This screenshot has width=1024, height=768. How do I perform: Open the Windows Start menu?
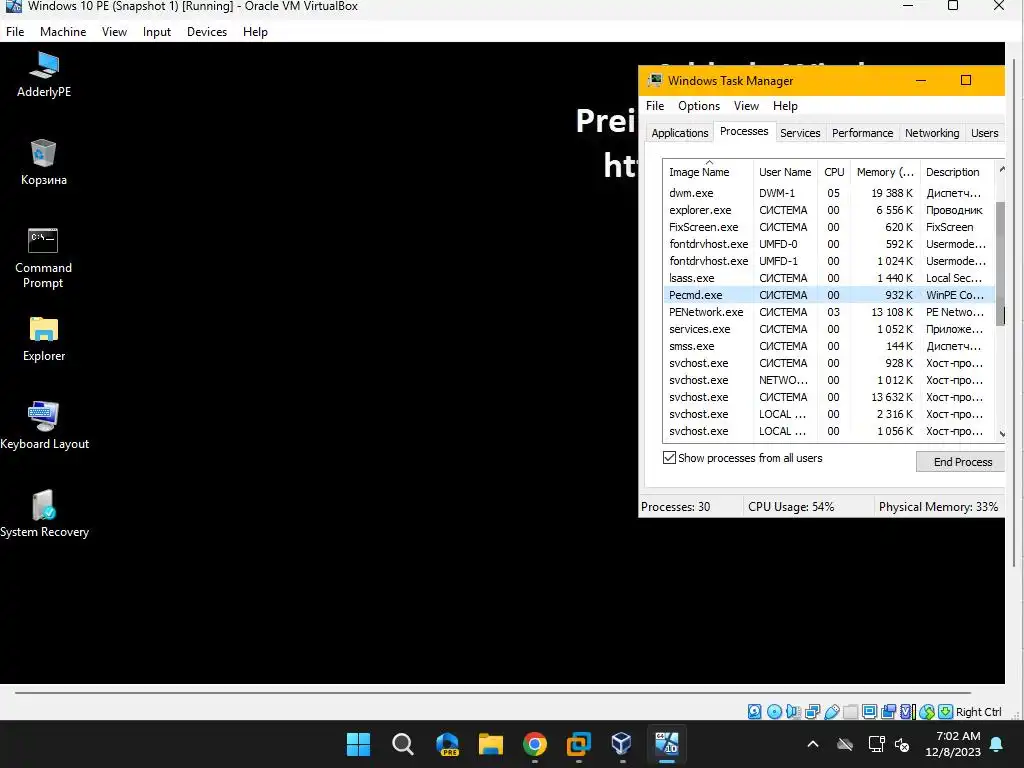tap(358, 744)
